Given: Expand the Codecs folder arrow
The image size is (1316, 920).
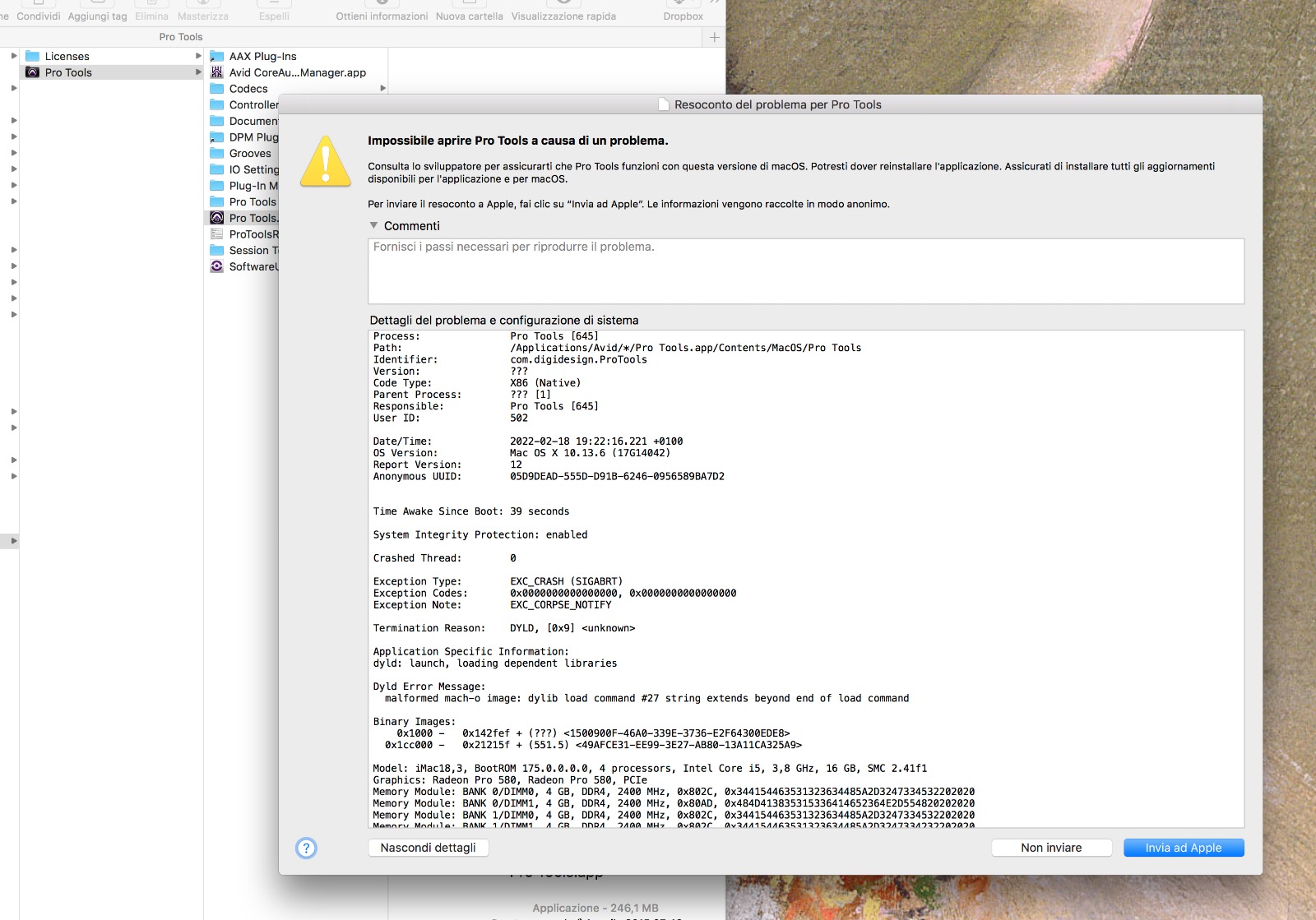Looking at the screenshot, I should 382,89.
